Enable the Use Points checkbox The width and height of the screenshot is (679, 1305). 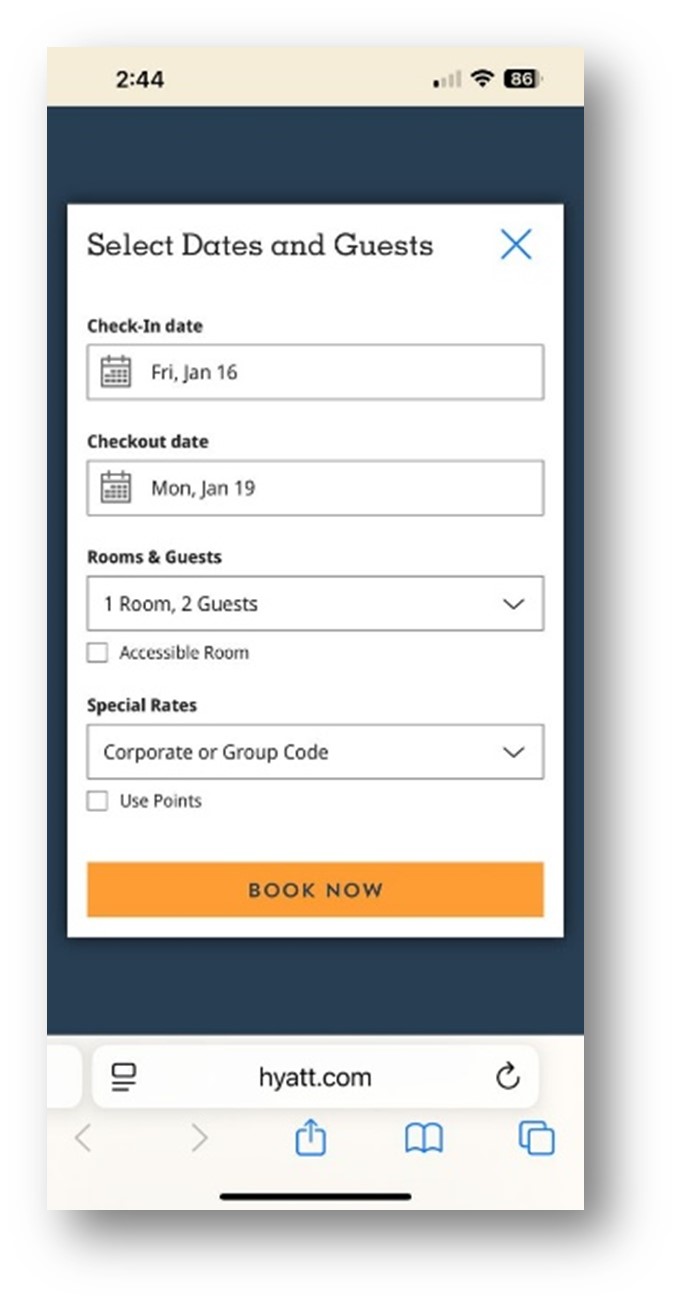97,801
